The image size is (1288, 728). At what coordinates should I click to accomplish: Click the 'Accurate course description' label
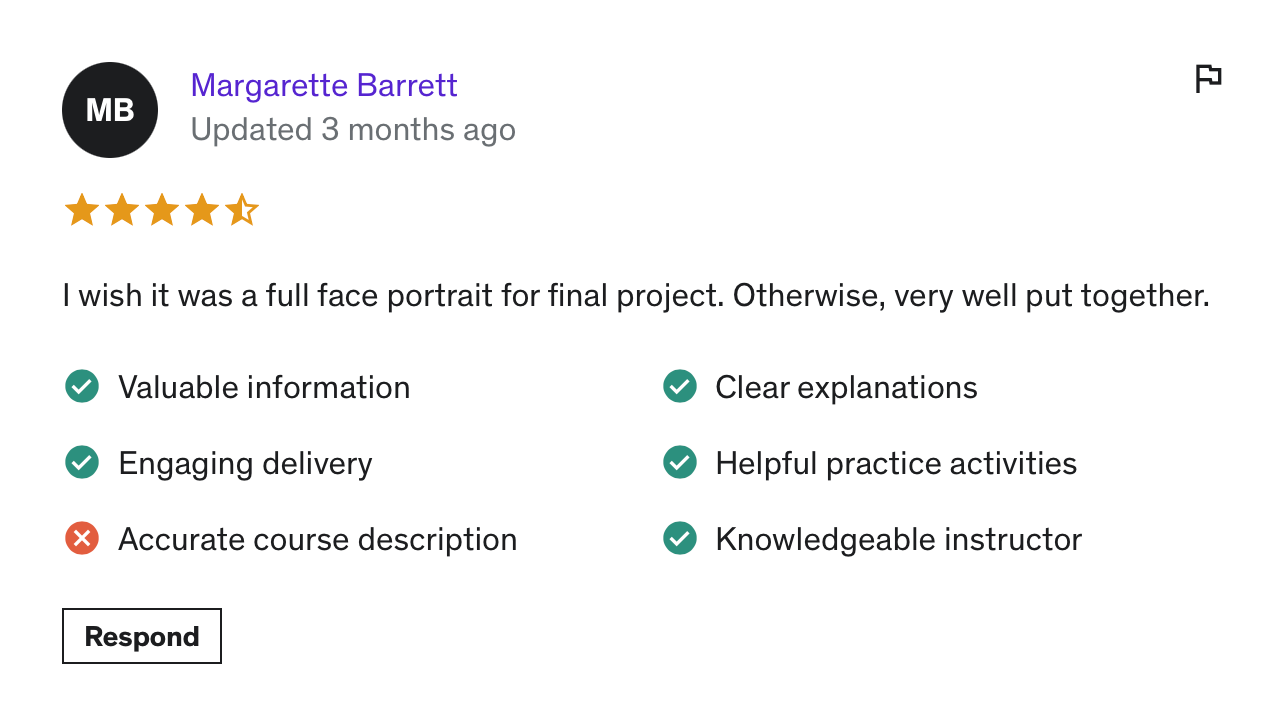pyautogui.click(x=318, y=540)
